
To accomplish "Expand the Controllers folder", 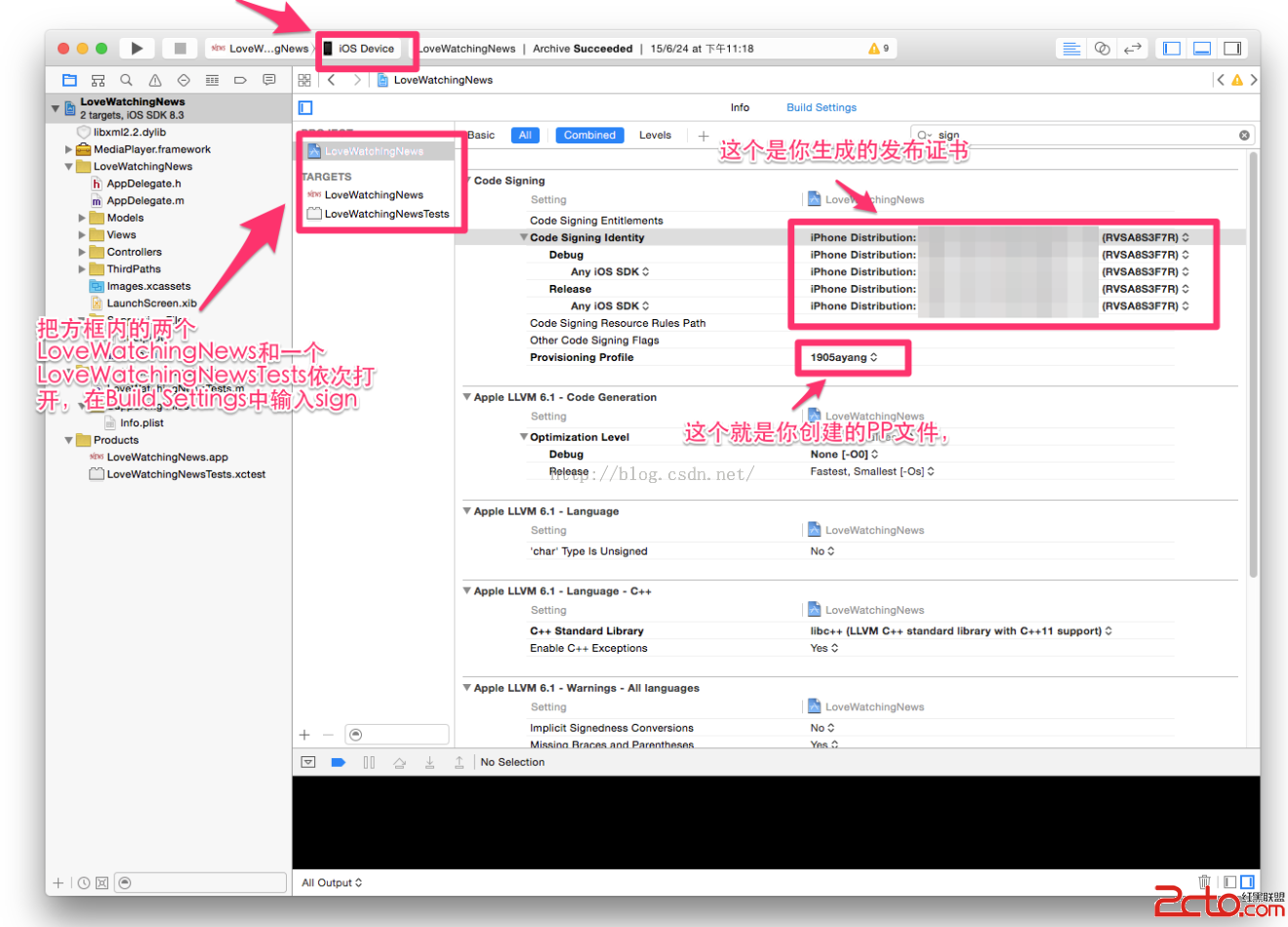I will (83, 252).
